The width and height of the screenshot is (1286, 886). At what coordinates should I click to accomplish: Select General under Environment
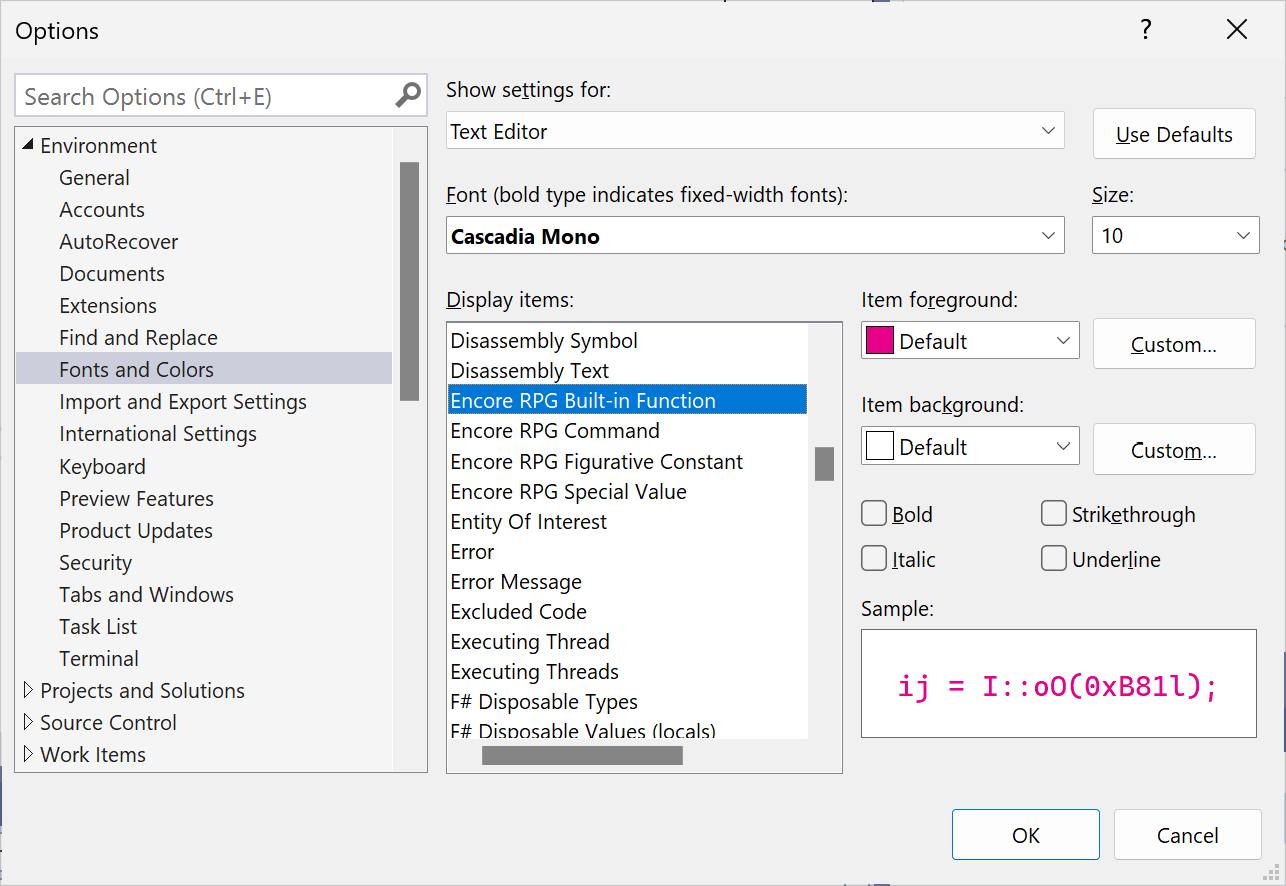pyautogui.click(x=94, y=178)
